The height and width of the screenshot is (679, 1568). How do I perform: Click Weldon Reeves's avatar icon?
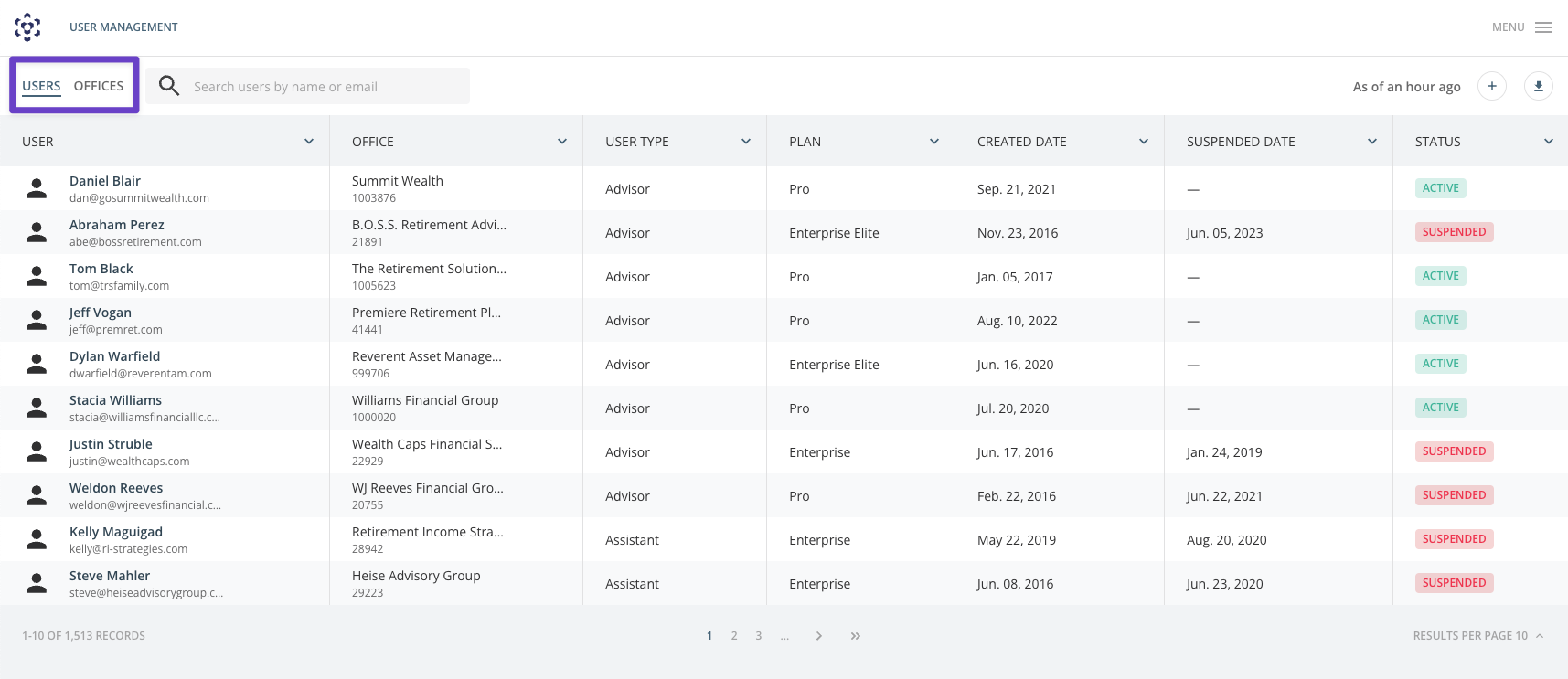pos(37,495)
